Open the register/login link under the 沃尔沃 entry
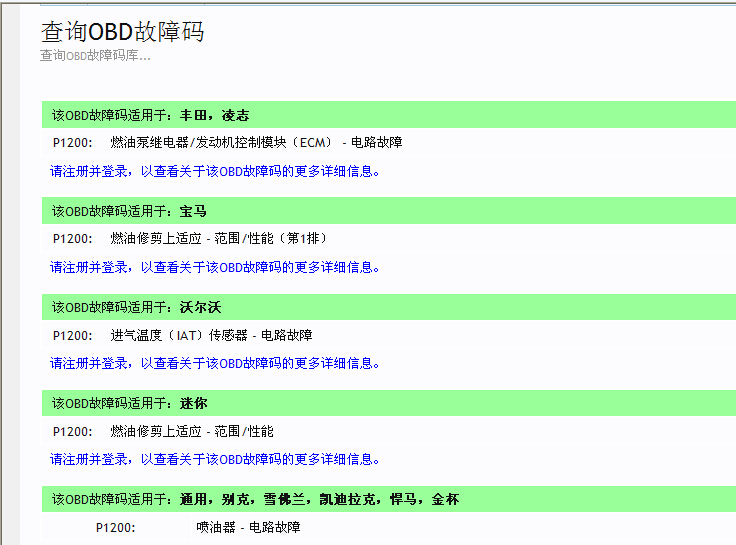Screen dimensions: 736x545 (215, 363)
